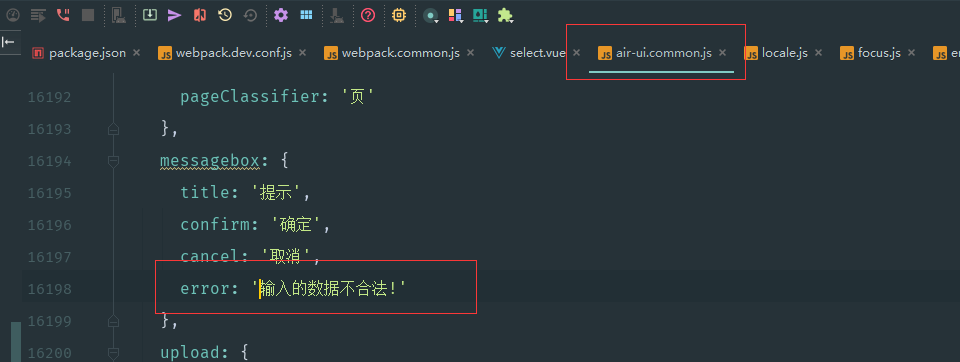Collapse the upload block fold marker
This screenshot has width=960, height=362.
click(113, 353)
